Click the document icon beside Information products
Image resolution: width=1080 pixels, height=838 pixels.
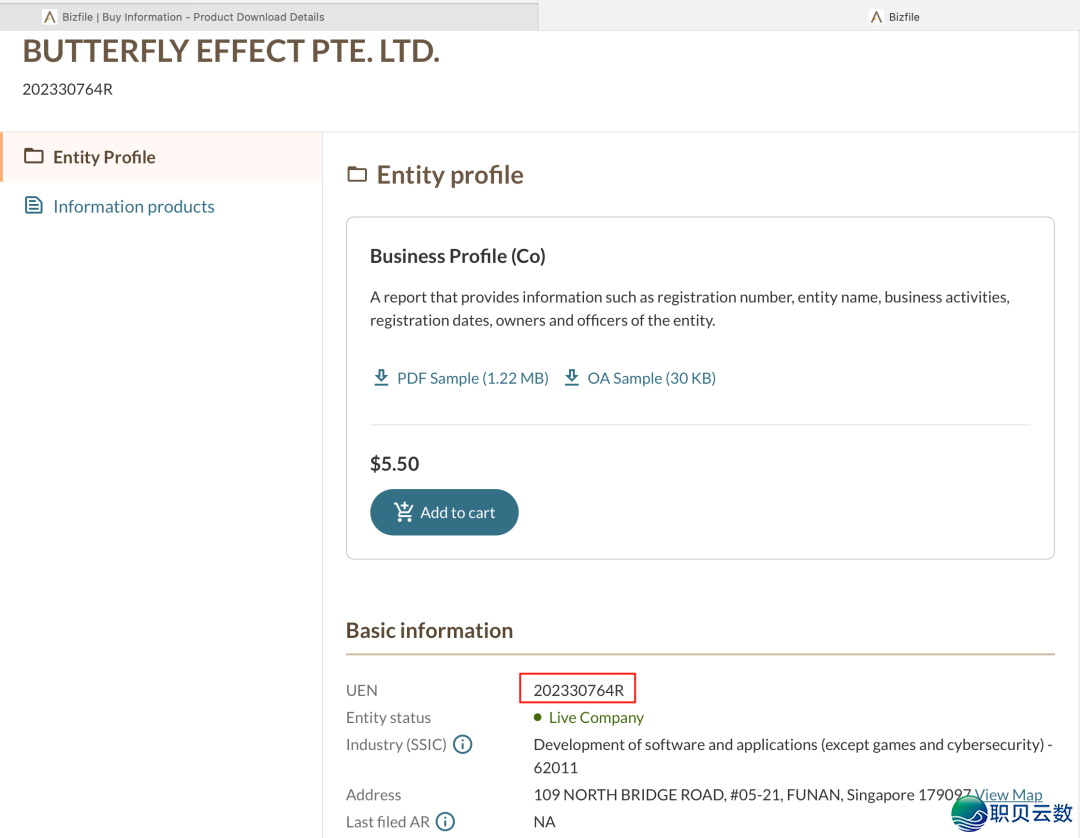34,206
